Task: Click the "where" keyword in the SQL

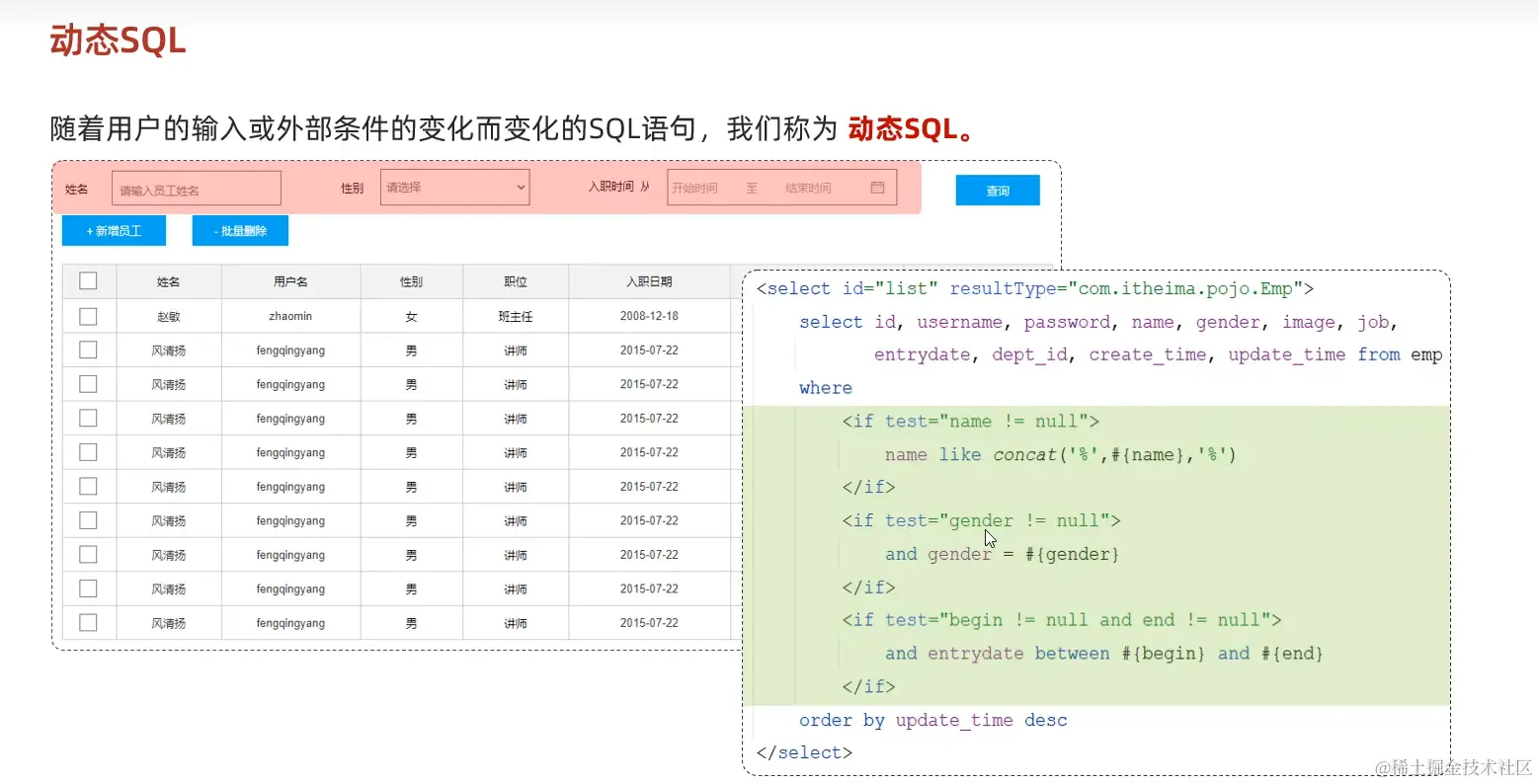Action: pyautogui.click(x=826, y=388)
